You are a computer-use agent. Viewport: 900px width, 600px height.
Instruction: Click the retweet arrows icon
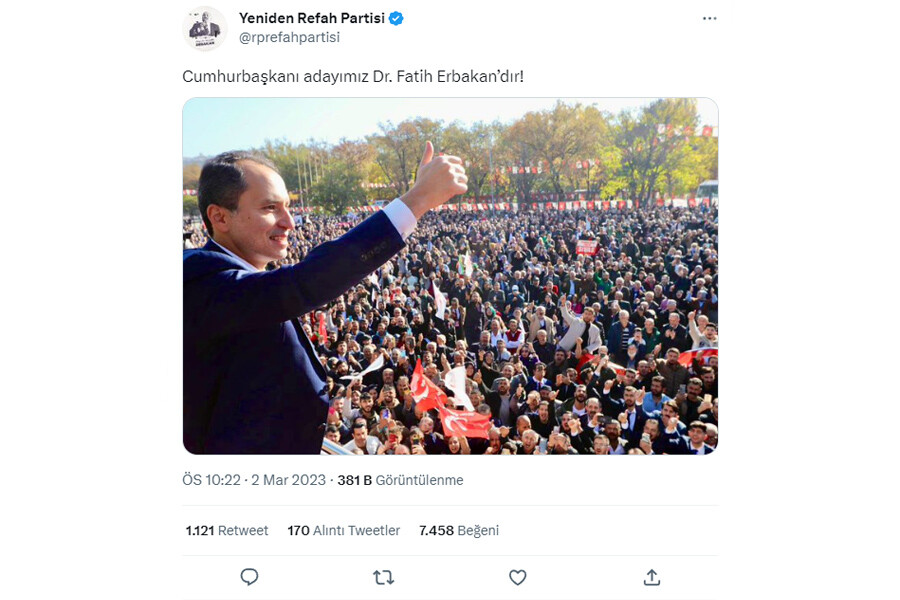coord(383,577)
